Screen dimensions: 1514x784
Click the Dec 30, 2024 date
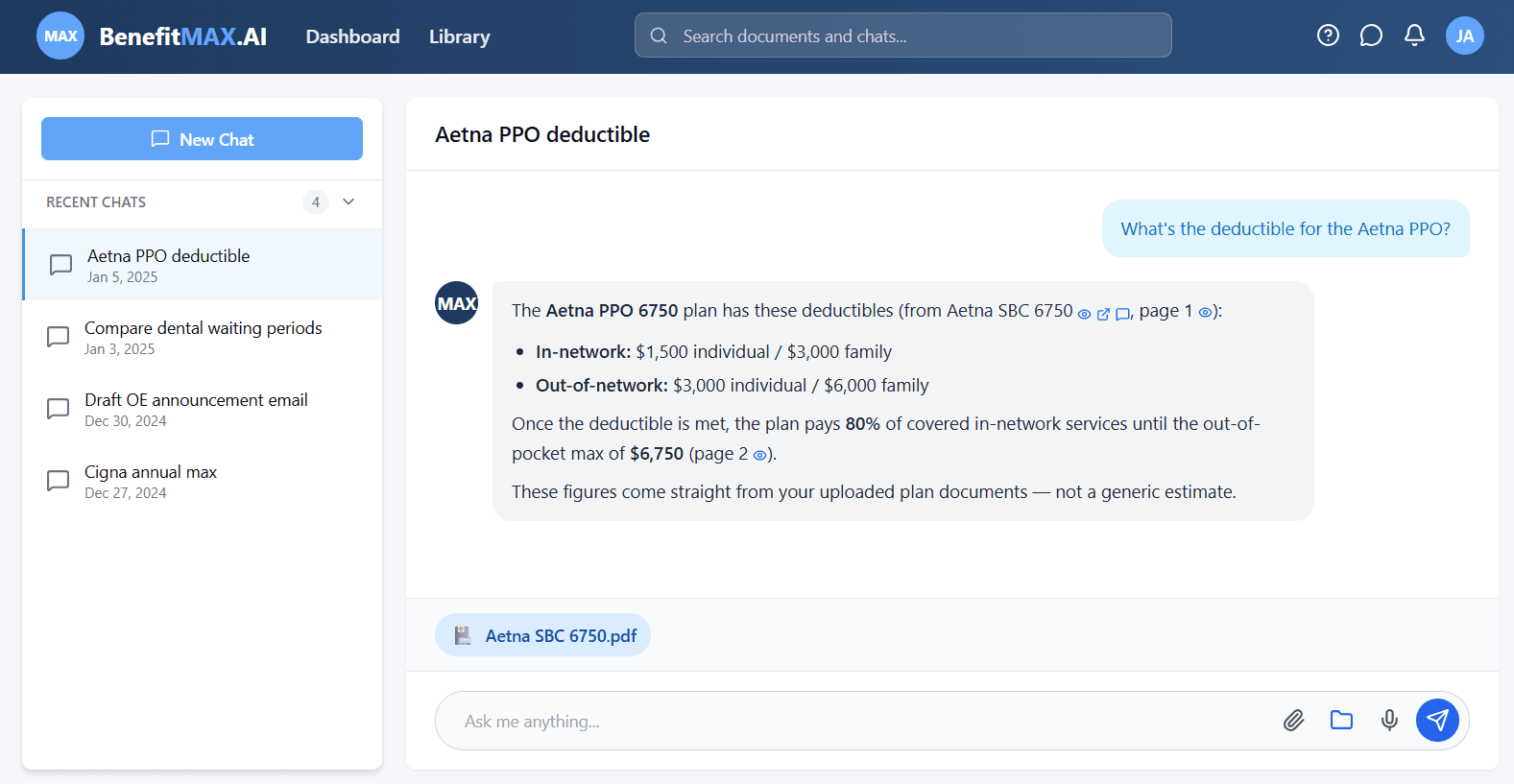click(125, 421)
